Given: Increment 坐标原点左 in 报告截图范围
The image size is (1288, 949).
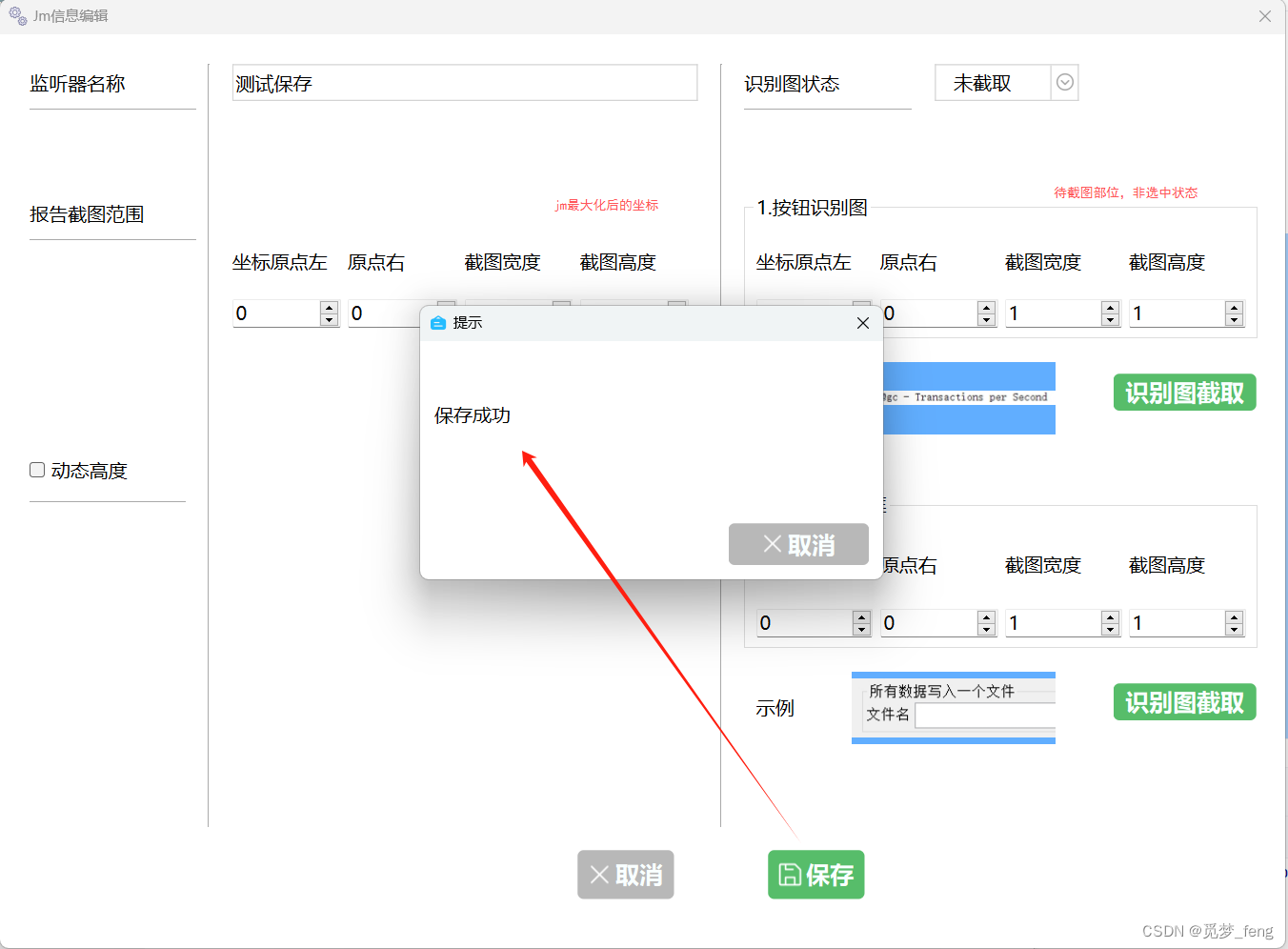Looking at the screenshot, I should 330,307.
